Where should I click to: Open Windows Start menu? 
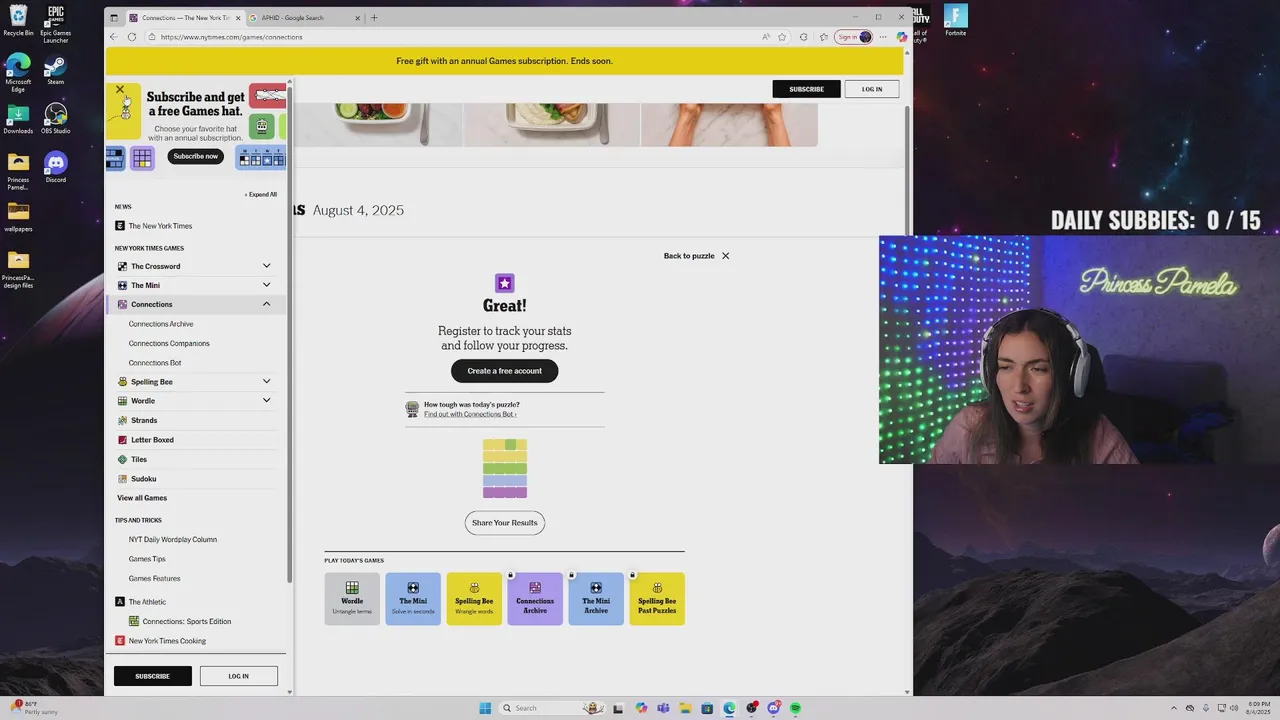click(x=485, y=708)
